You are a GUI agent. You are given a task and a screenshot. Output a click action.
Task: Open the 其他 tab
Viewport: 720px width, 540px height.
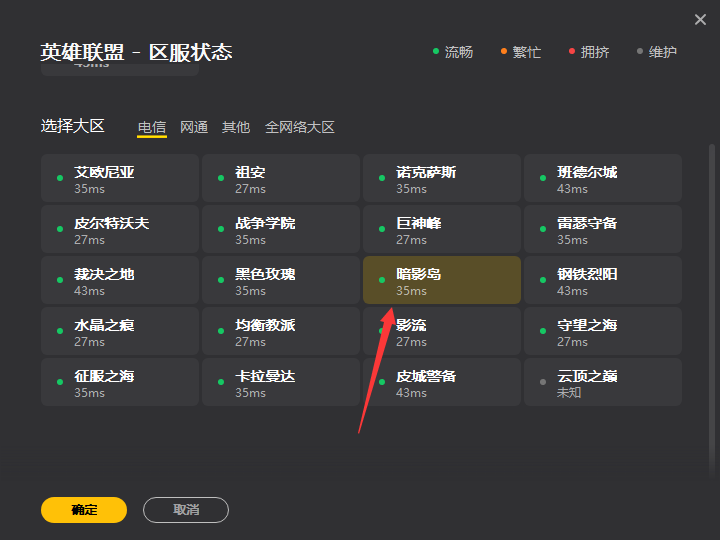point(236,127)
